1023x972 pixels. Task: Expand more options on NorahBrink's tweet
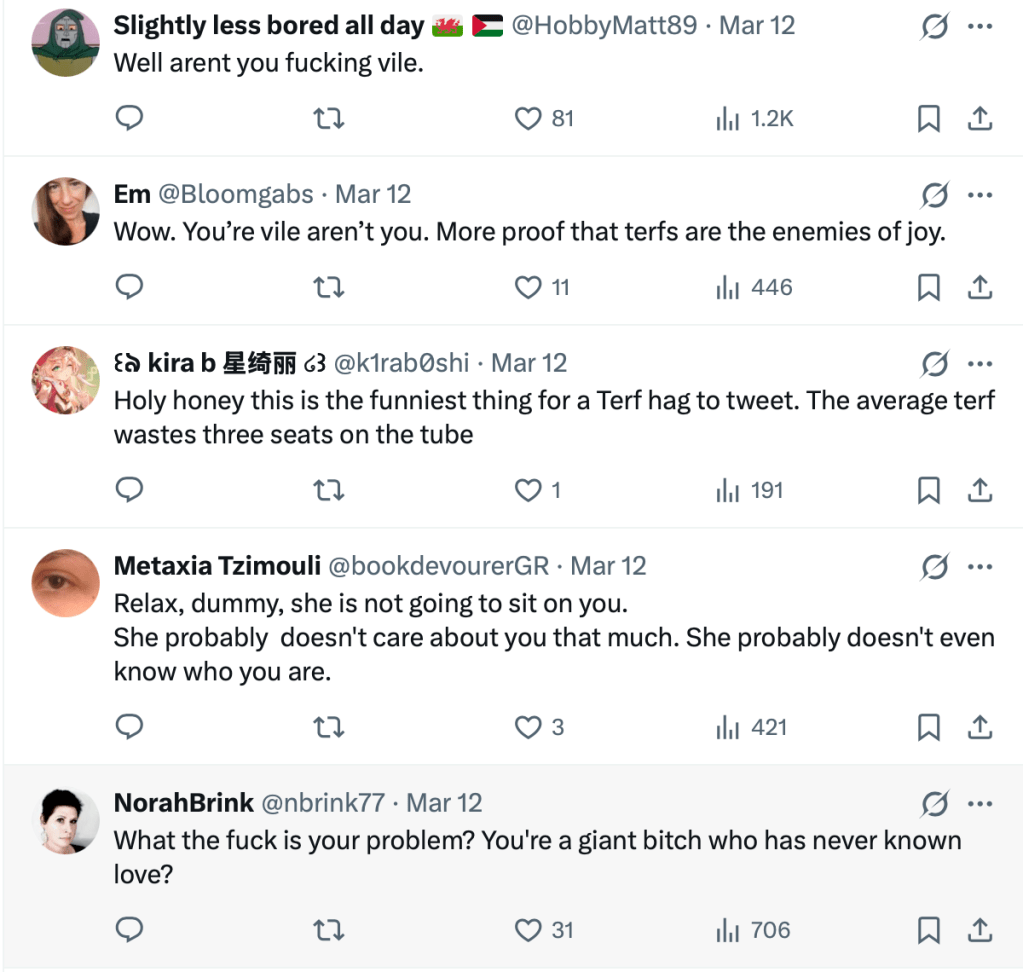pyautogui.click(x=980, y=803)
